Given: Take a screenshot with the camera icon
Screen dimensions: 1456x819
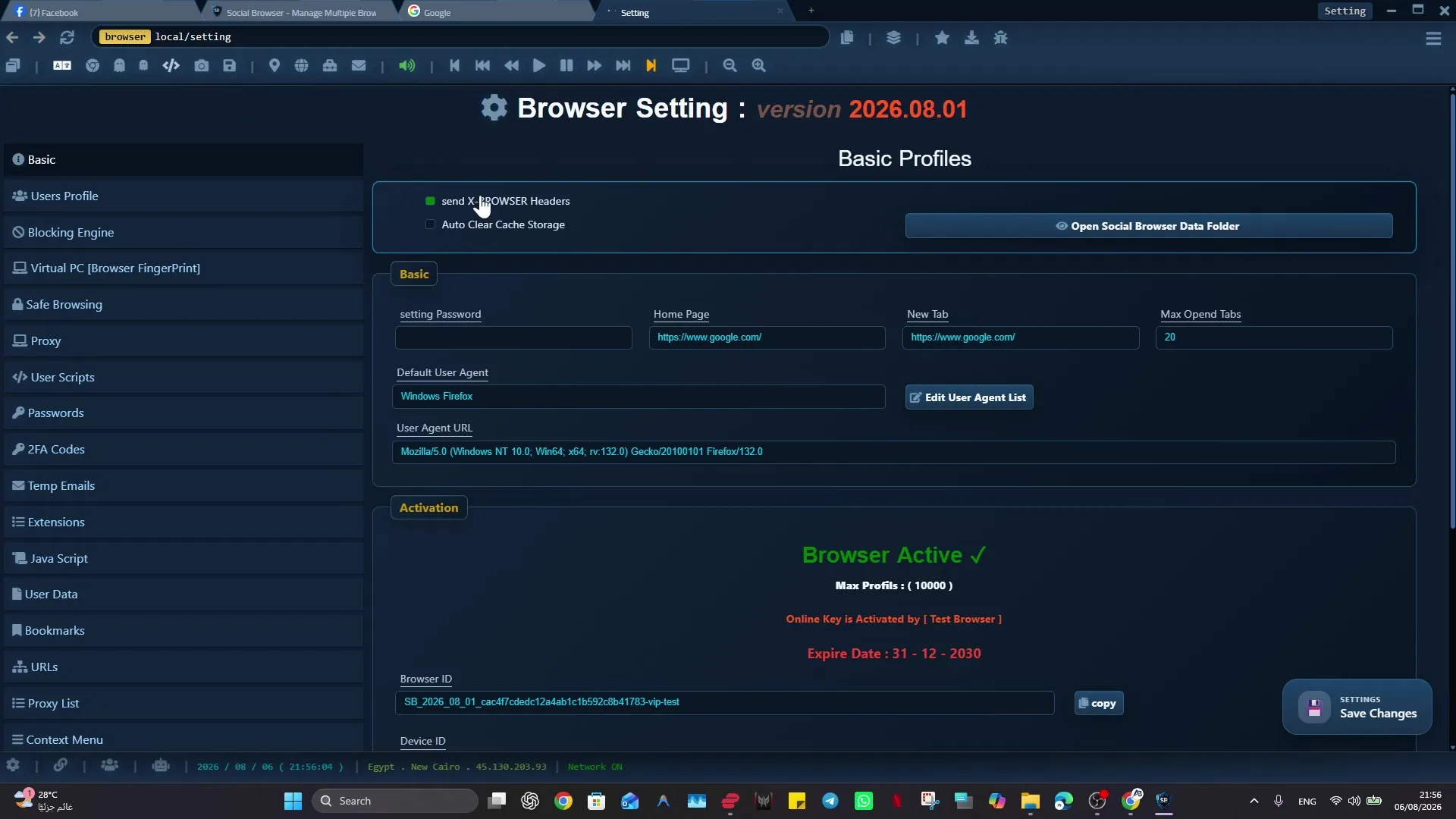Looking at the screenshot, I should pyautogui.click(x=201, y=66).
